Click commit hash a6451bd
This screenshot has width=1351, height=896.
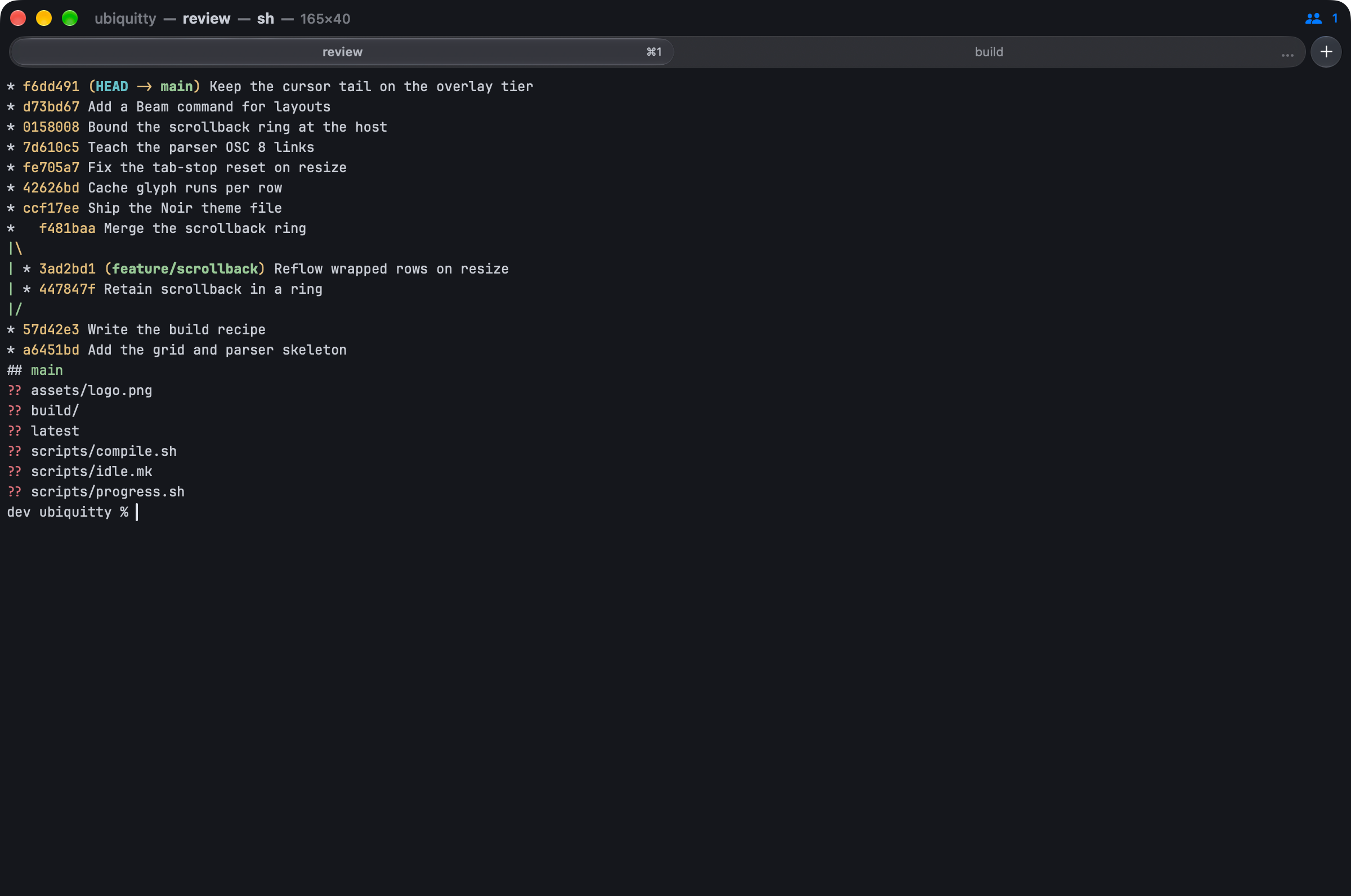[x=51, y=350]
